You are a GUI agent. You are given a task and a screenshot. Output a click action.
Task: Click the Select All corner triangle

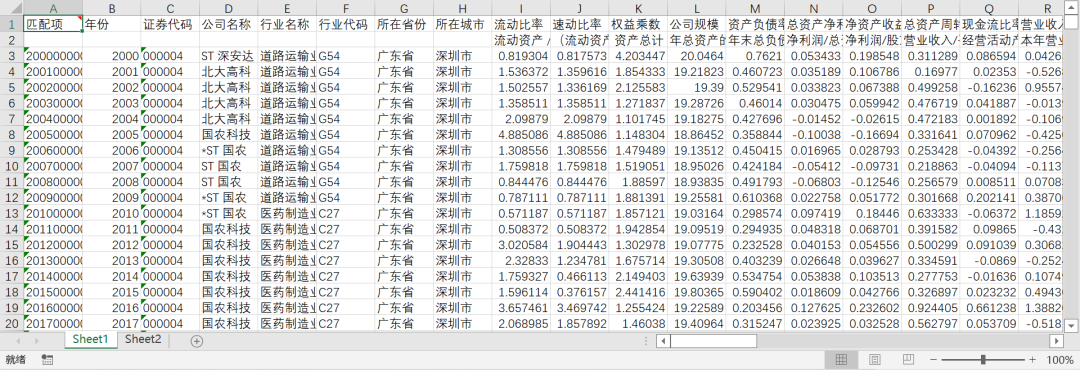pos(12,8)
